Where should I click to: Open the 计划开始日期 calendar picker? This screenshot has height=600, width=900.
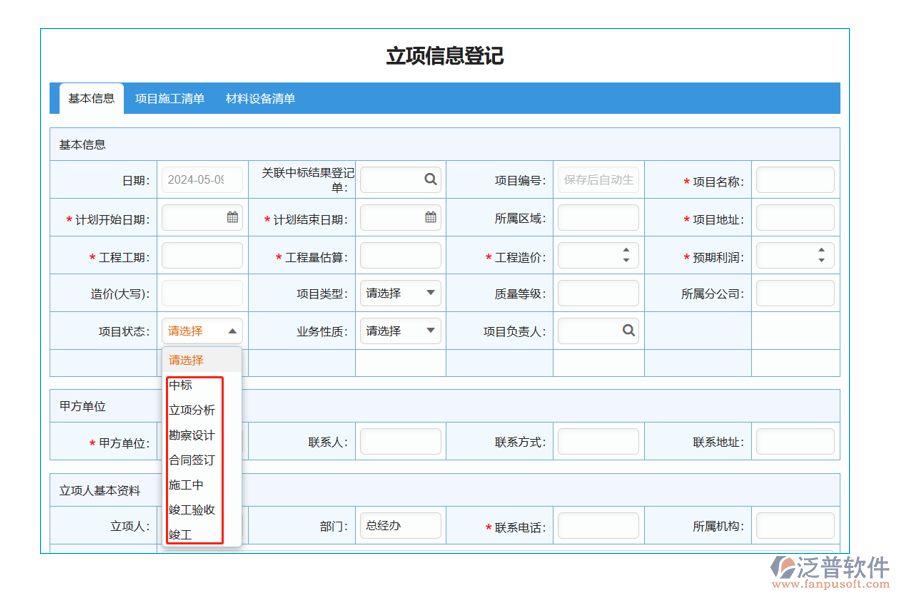pyautogui.click(x=231, y=217)
